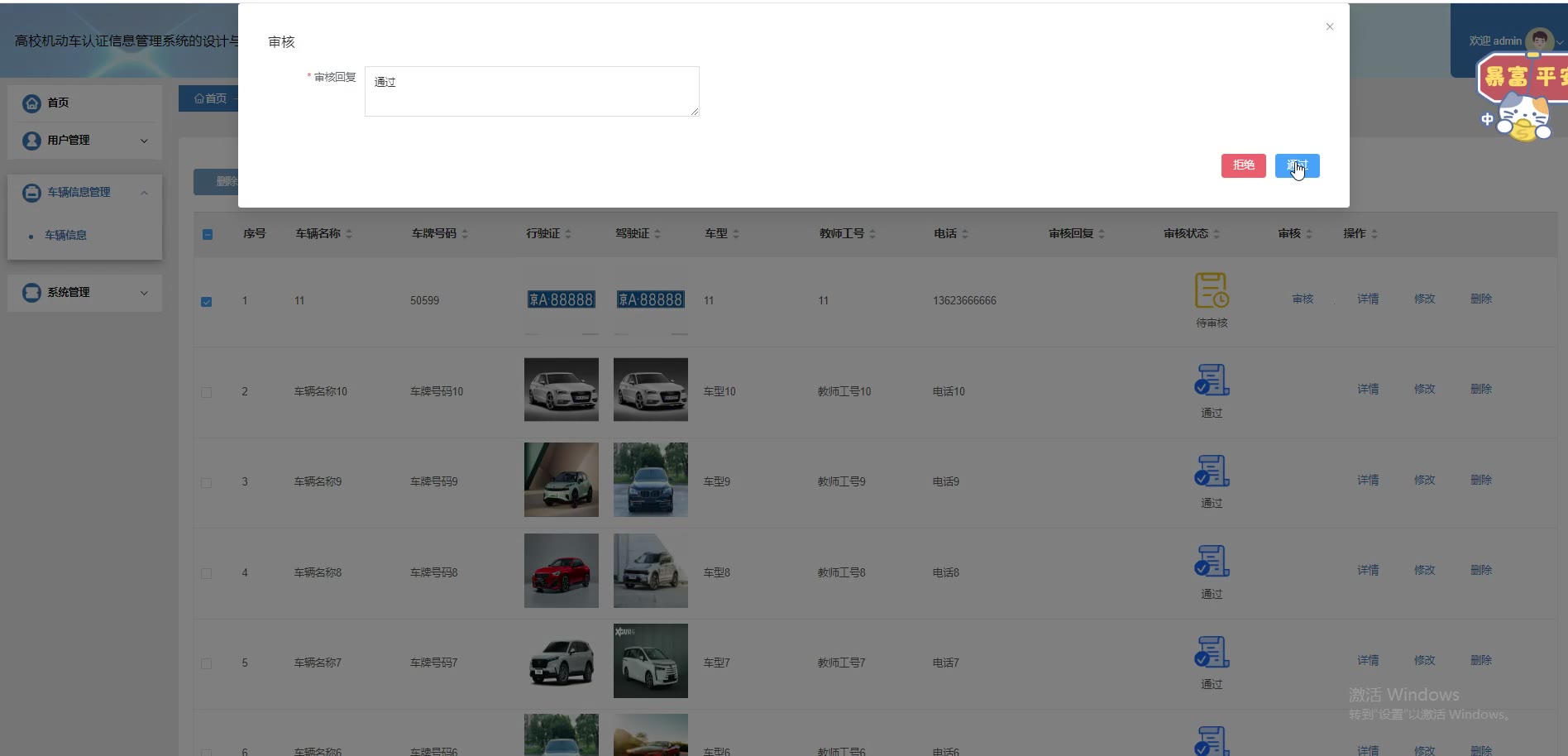Click the vehicle info management sidebar icon
1568x756 pixels.
coord(31,193)
